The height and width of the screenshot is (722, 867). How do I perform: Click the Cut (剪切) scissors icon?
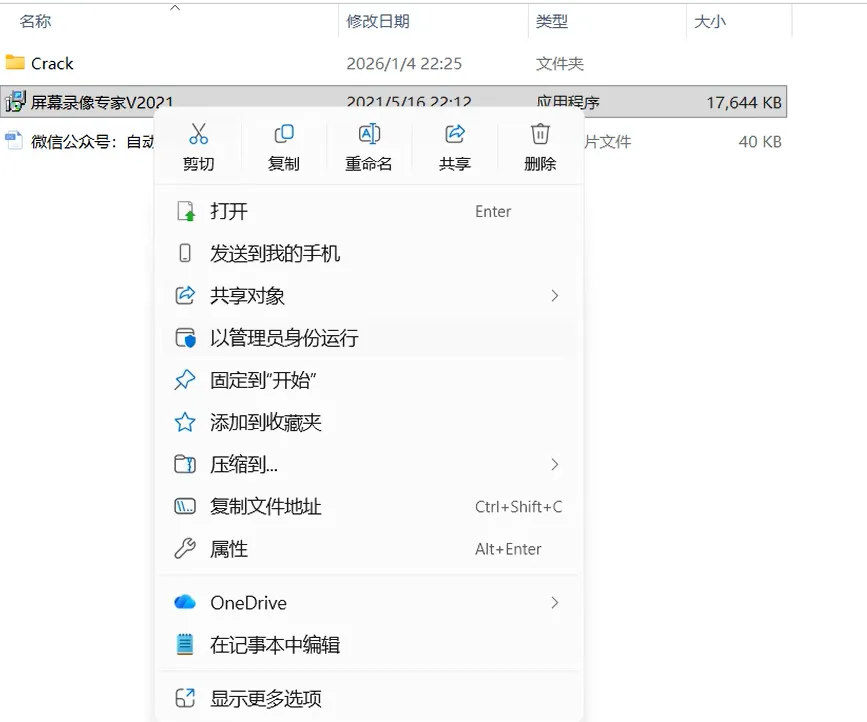pos(199,134)
